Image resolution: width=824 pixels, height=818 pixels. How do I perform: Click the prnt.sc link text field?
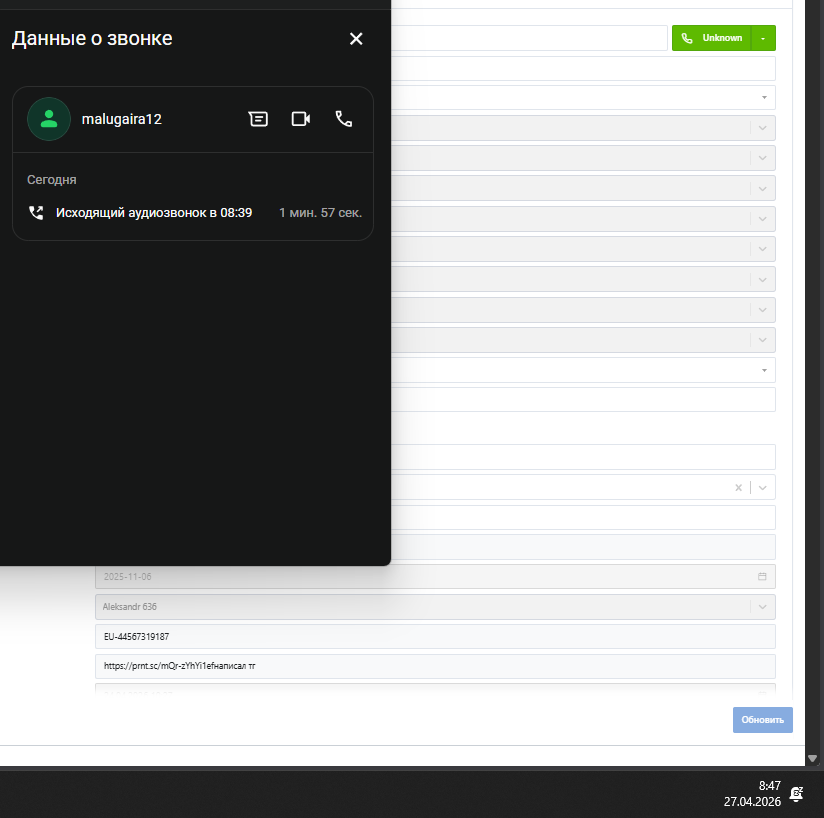coord(435,666)
